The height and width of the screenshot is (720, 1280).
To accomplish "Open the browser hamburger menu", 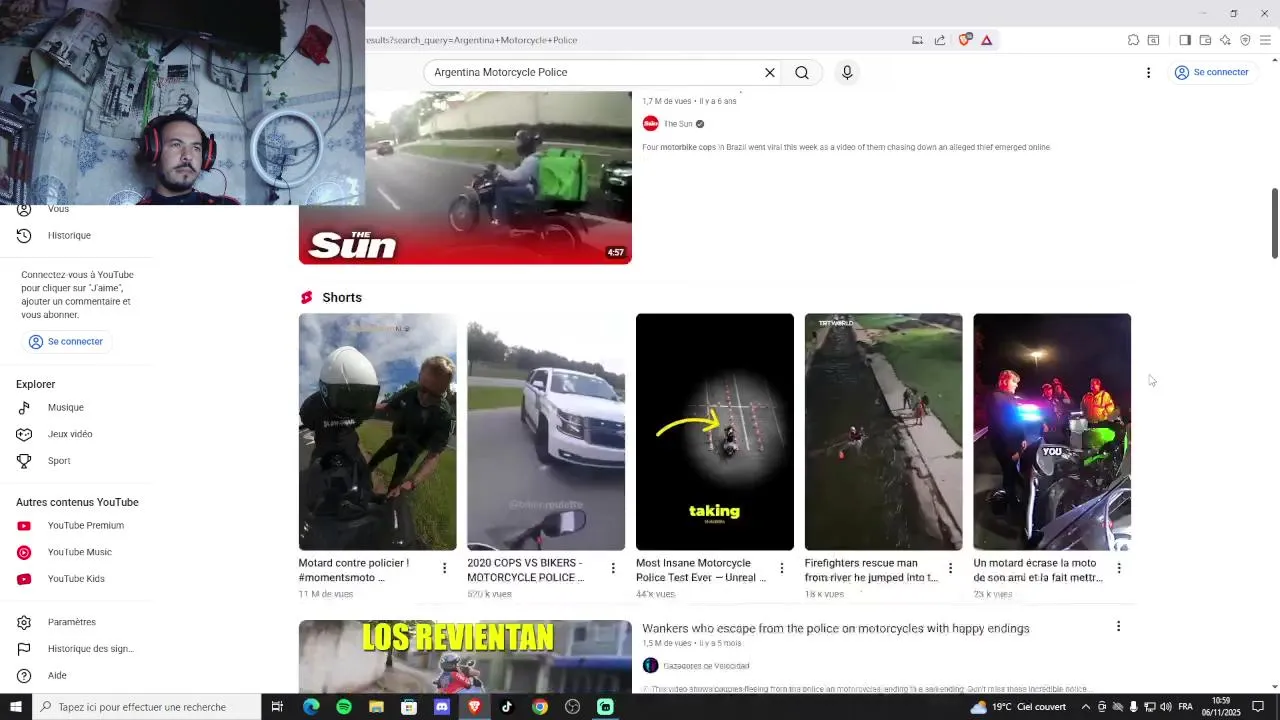I will click(1265, 40).
